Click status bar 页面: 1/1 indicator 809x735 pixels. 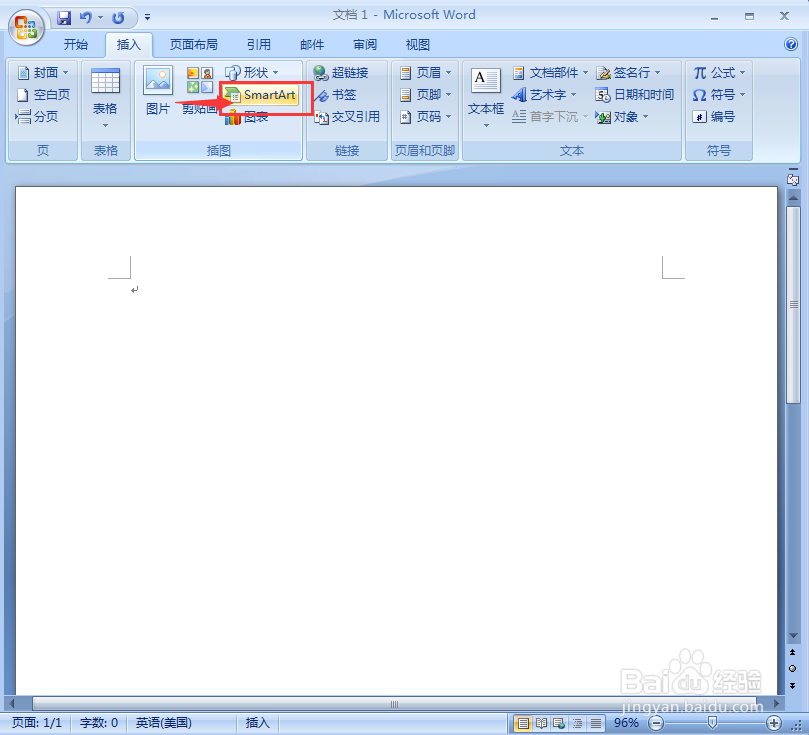pos(37,723)
